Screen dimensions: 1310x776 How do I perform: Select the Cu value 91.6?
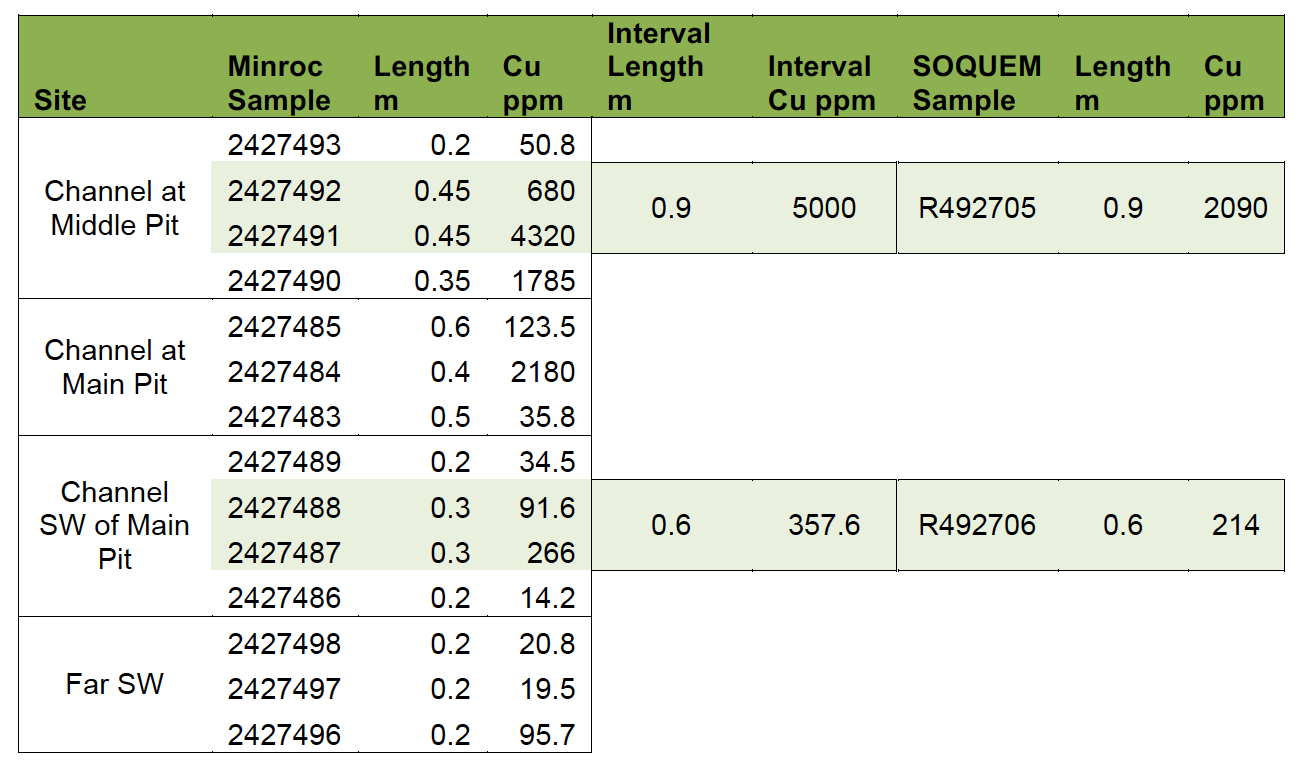coord(547,508)
